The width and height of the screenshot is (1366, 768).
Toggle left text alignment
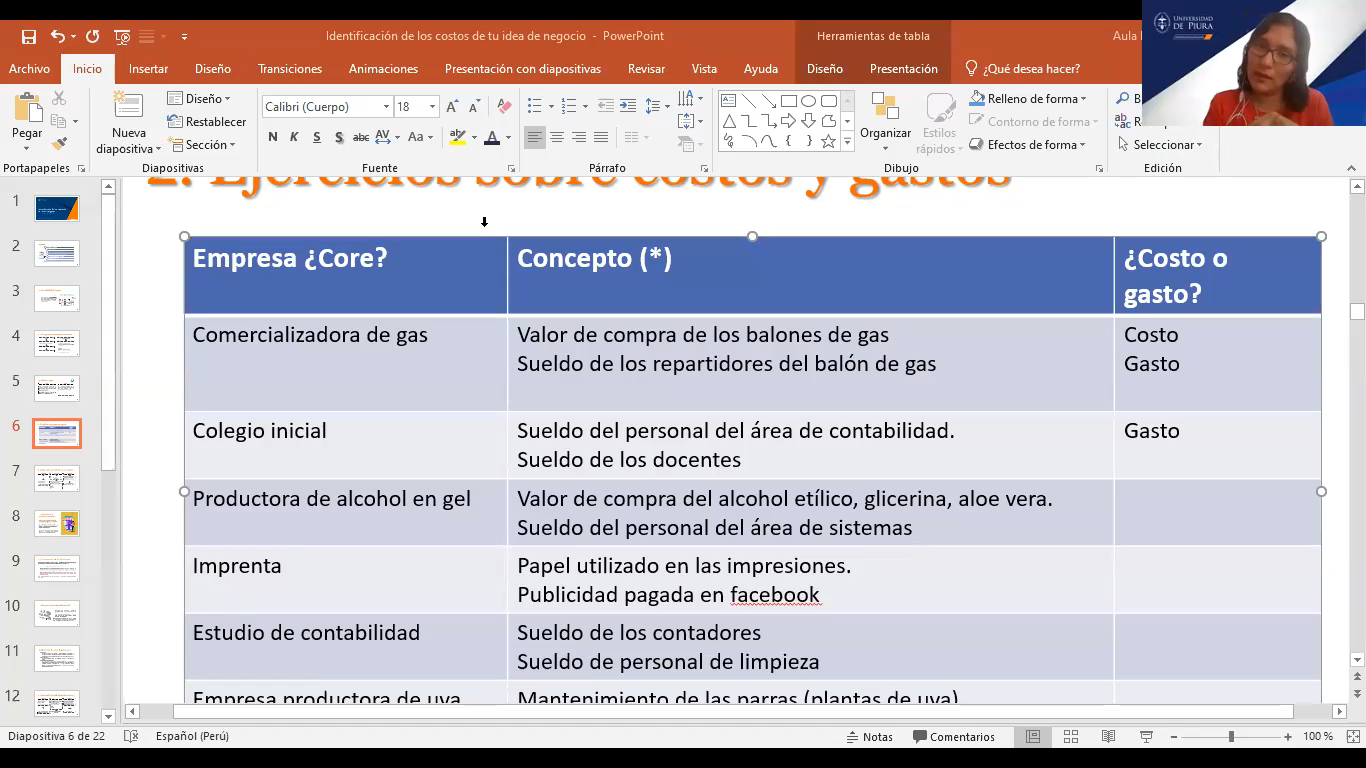(x=535, y=137)
